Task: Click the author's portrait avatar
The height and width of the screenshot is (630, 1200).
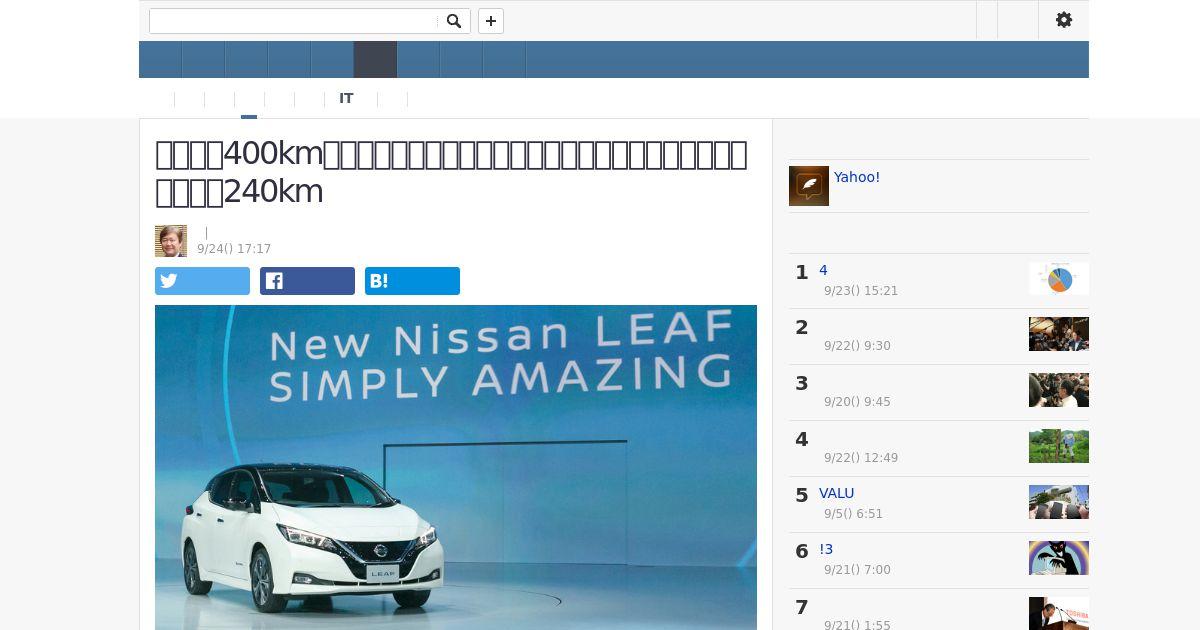Action: (171, 241)
